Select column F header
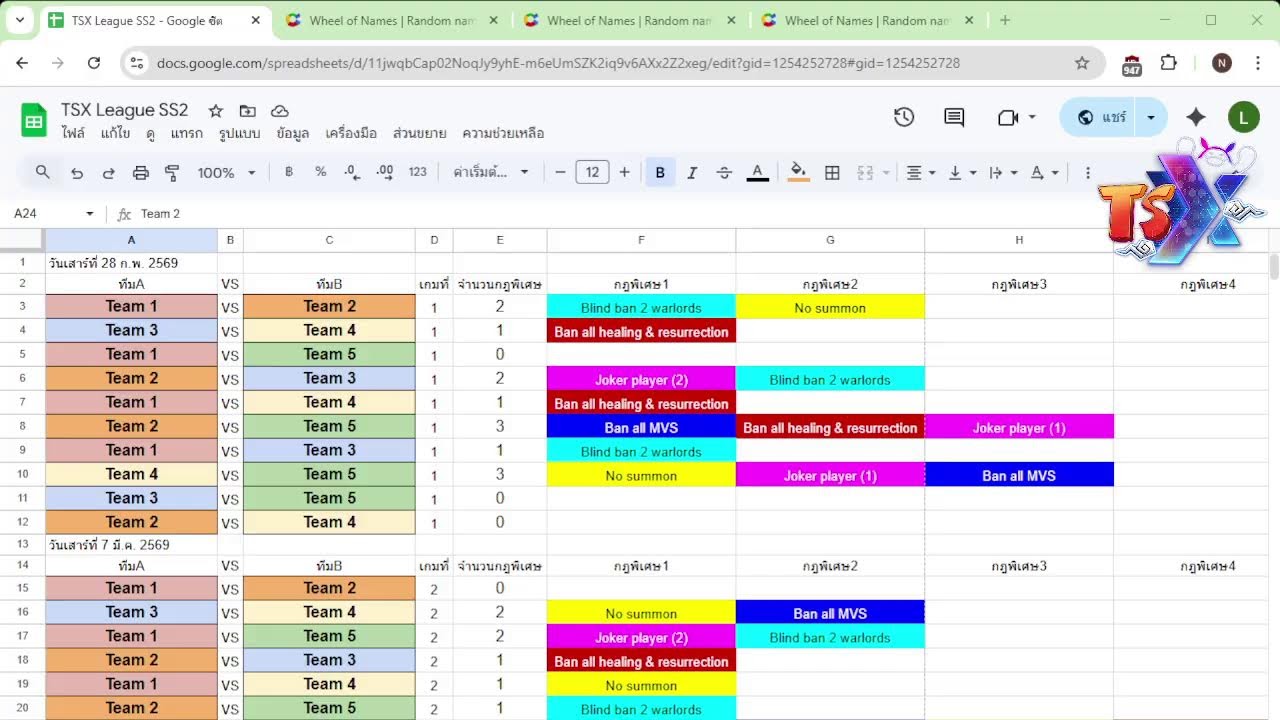Image resolution: width=1280 pixels, height=720 pixels. (641, 240)
